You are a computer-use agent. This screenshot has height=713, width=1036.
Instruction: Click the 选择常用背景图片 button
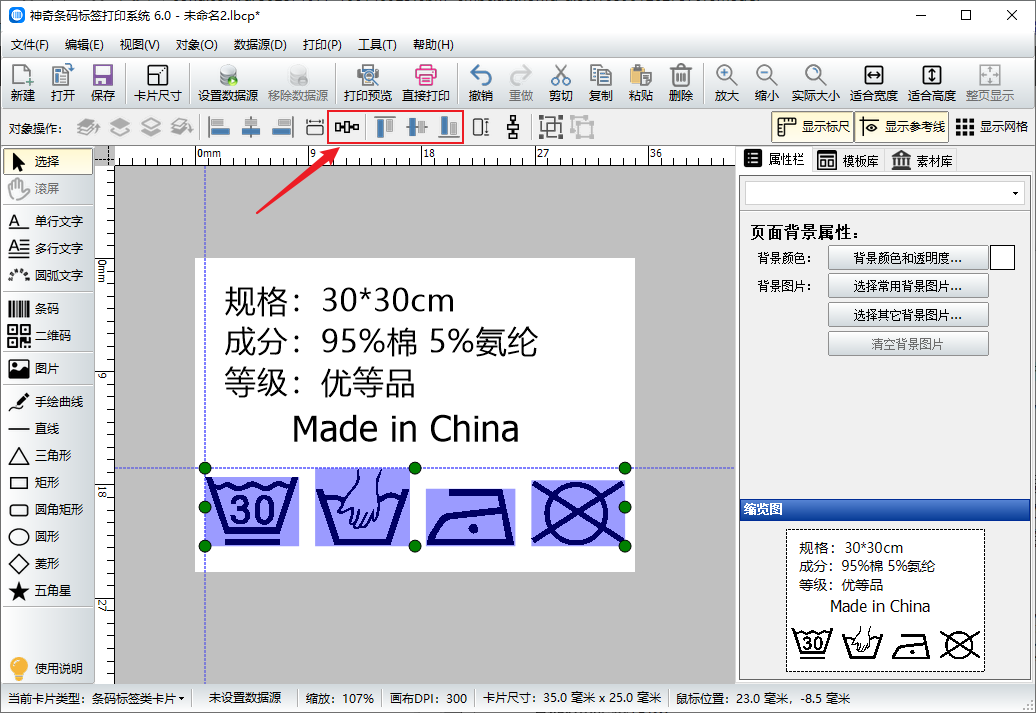click(x=908, y=286)
